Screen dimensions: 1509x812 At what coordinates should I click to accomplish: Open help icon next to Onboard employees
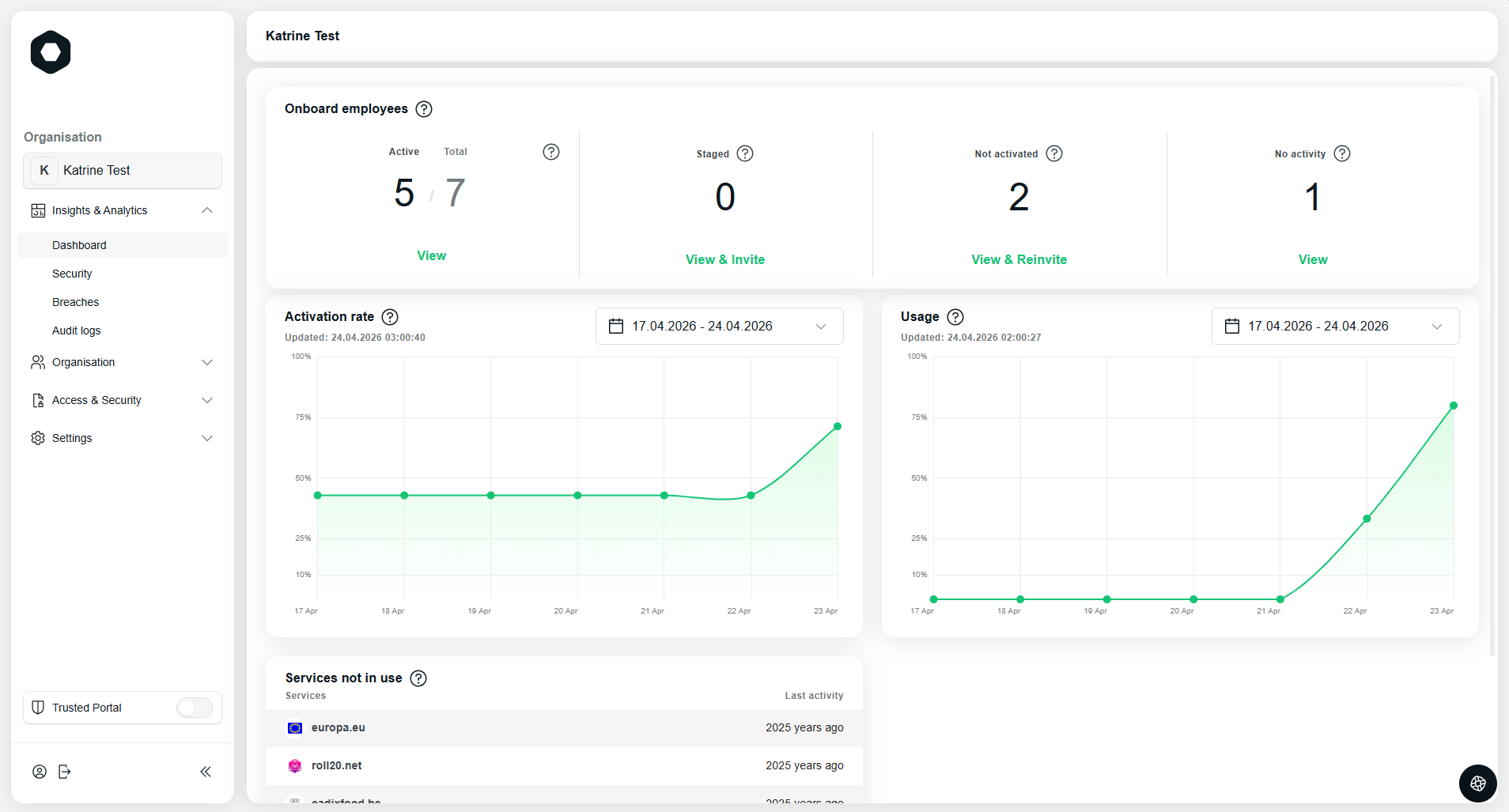pyautogui.click(x=424, y=109)
